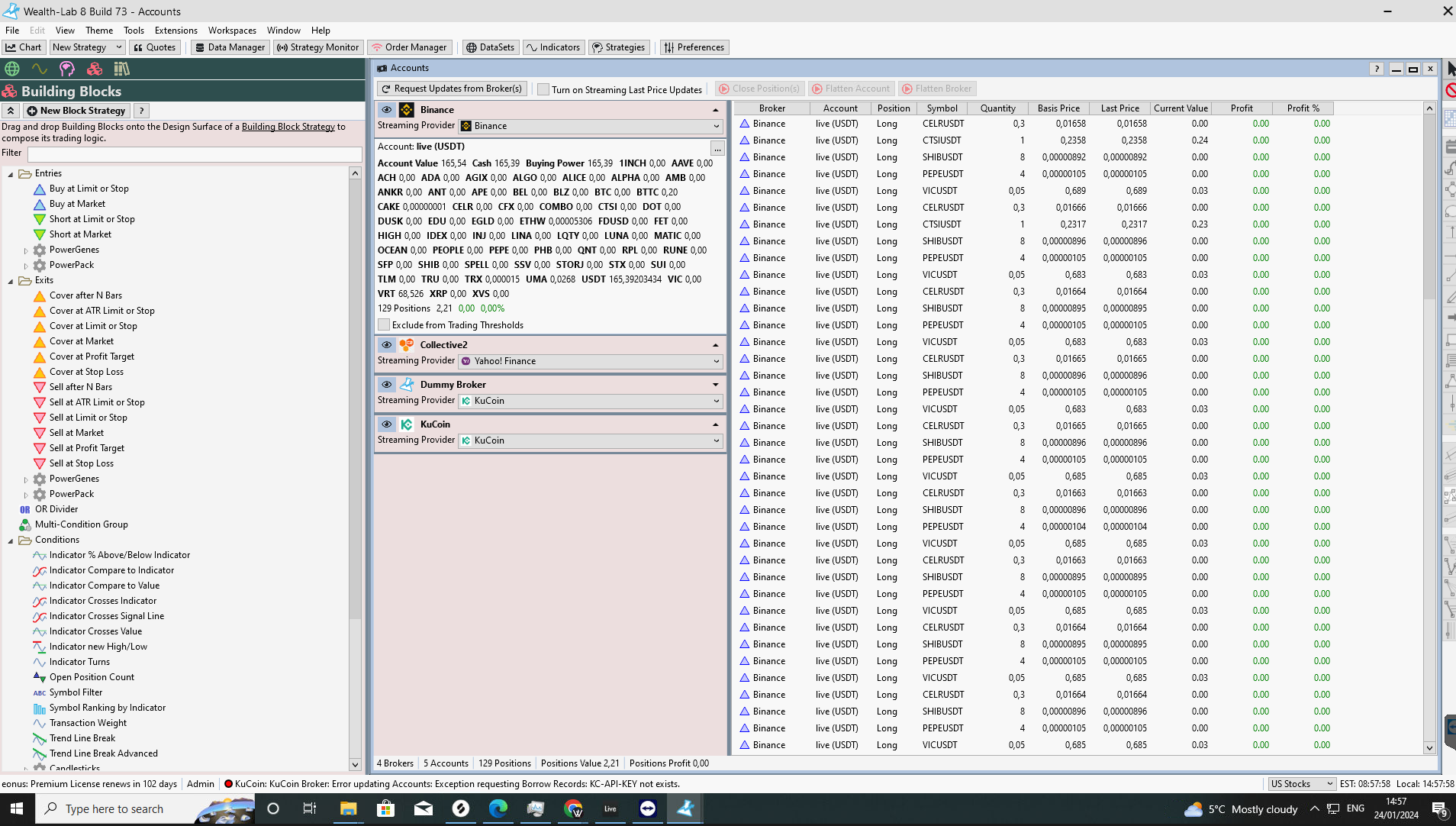Create a New Block Strategy
1456x826 pixels.
tap(76, 111)
